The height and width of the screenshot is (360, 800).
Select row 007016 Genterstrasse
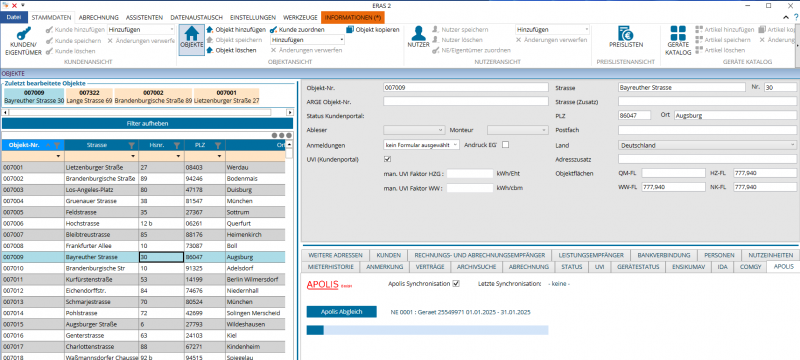click(143, 336)
